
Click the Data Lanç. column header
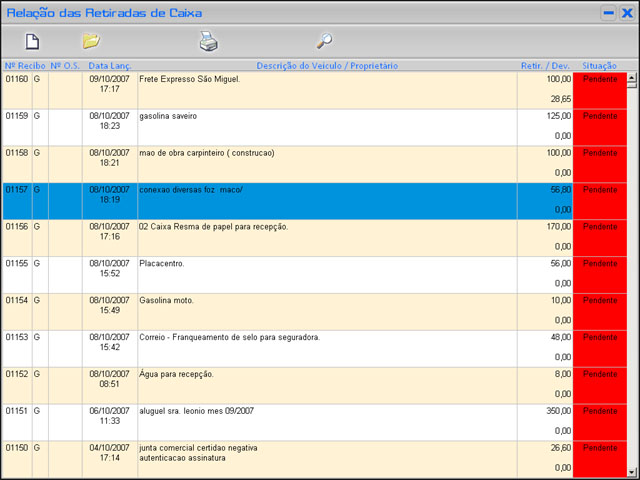(109, 65)
